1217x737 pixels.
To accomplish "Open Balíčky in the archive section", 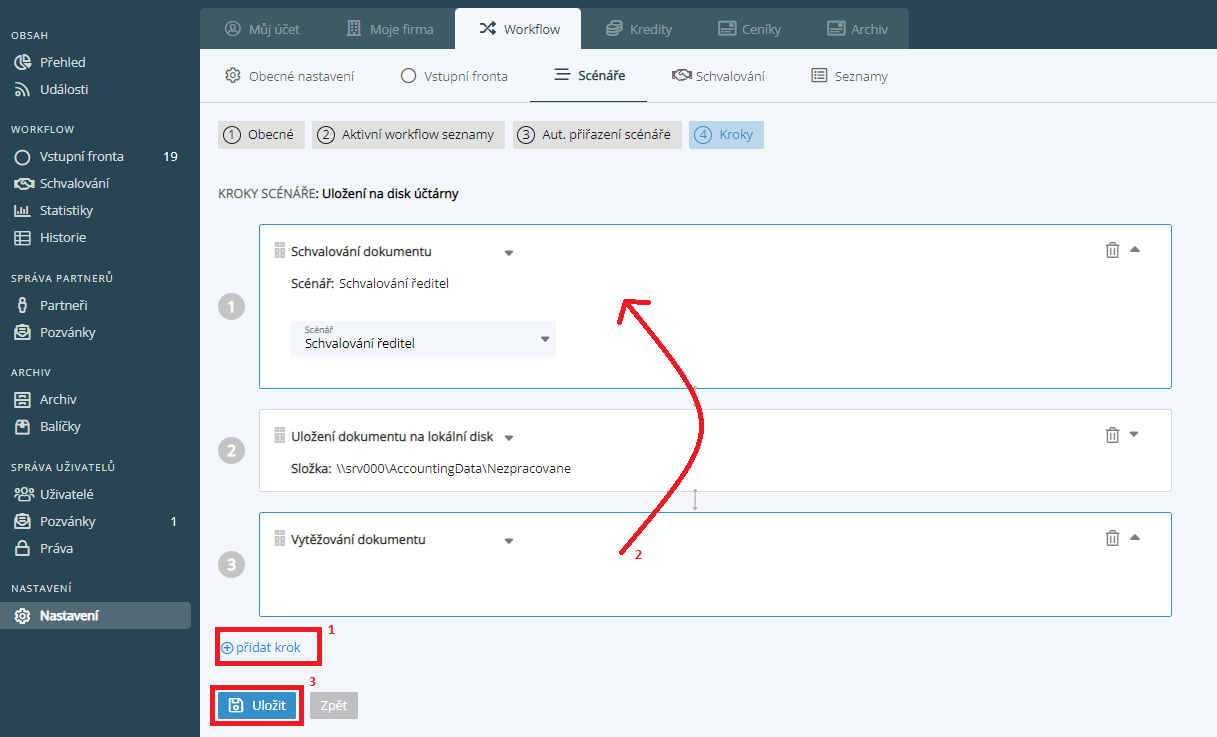I will click(x=60, y=427).
